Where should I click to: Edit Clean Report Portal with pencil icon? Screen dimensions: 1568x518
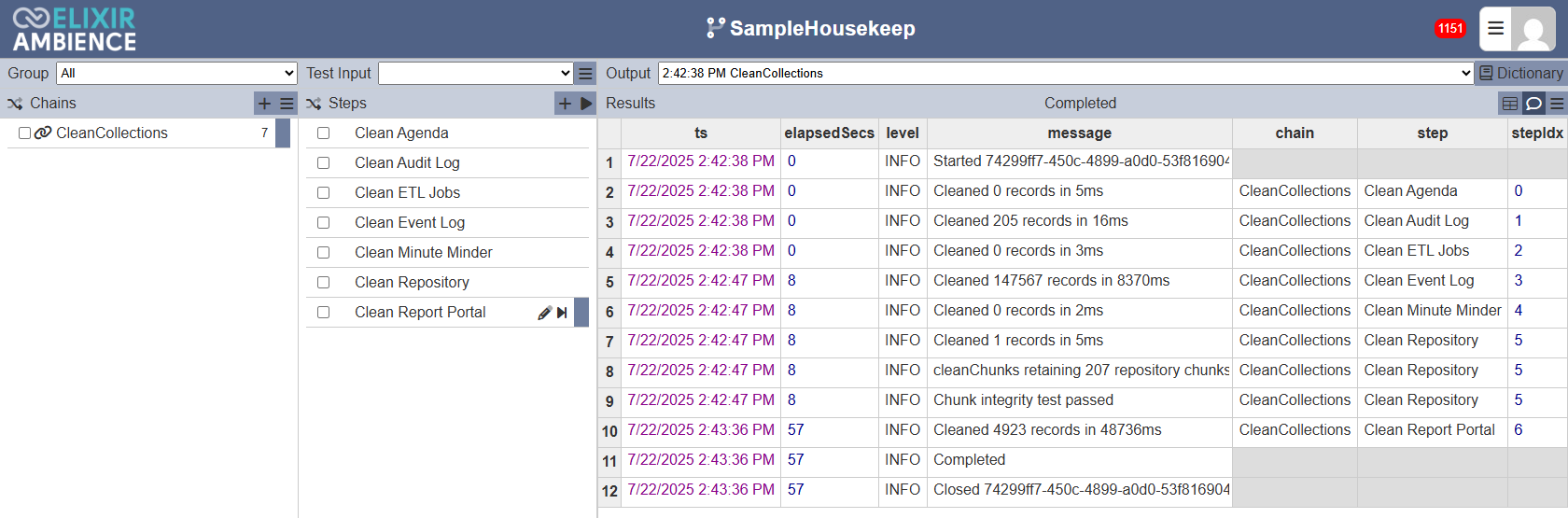click(545, 313)
